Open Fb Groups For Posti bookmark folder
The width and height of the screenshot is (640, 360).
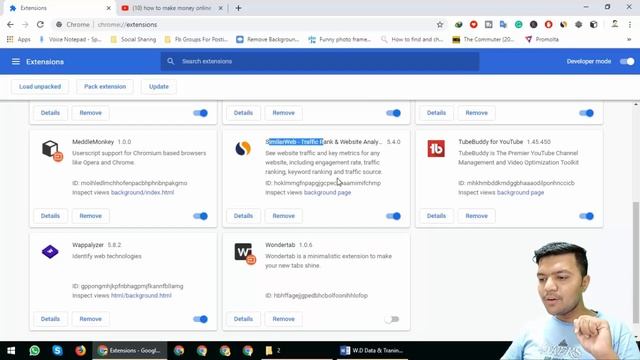(196, 39)
